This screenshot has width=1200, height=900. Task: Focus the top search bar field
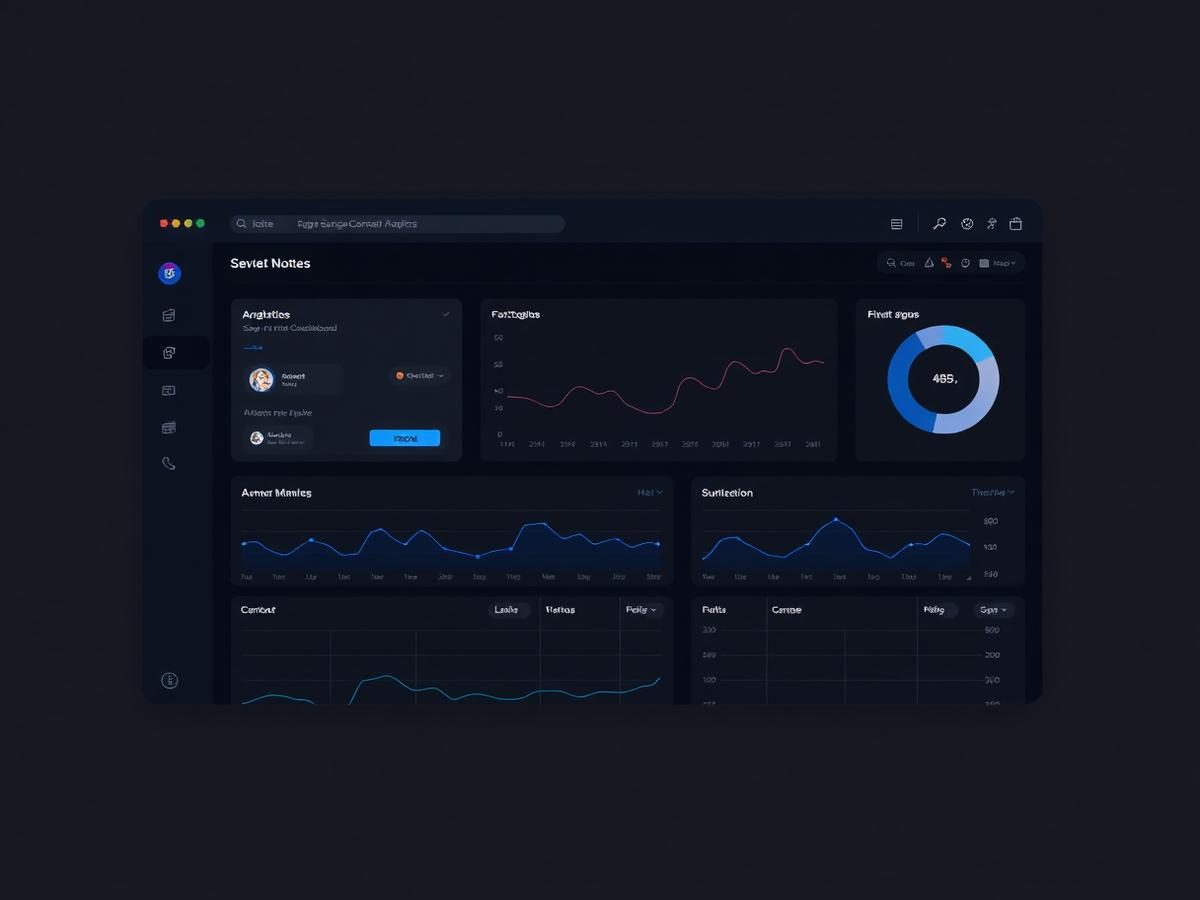(x=397, y=224)
